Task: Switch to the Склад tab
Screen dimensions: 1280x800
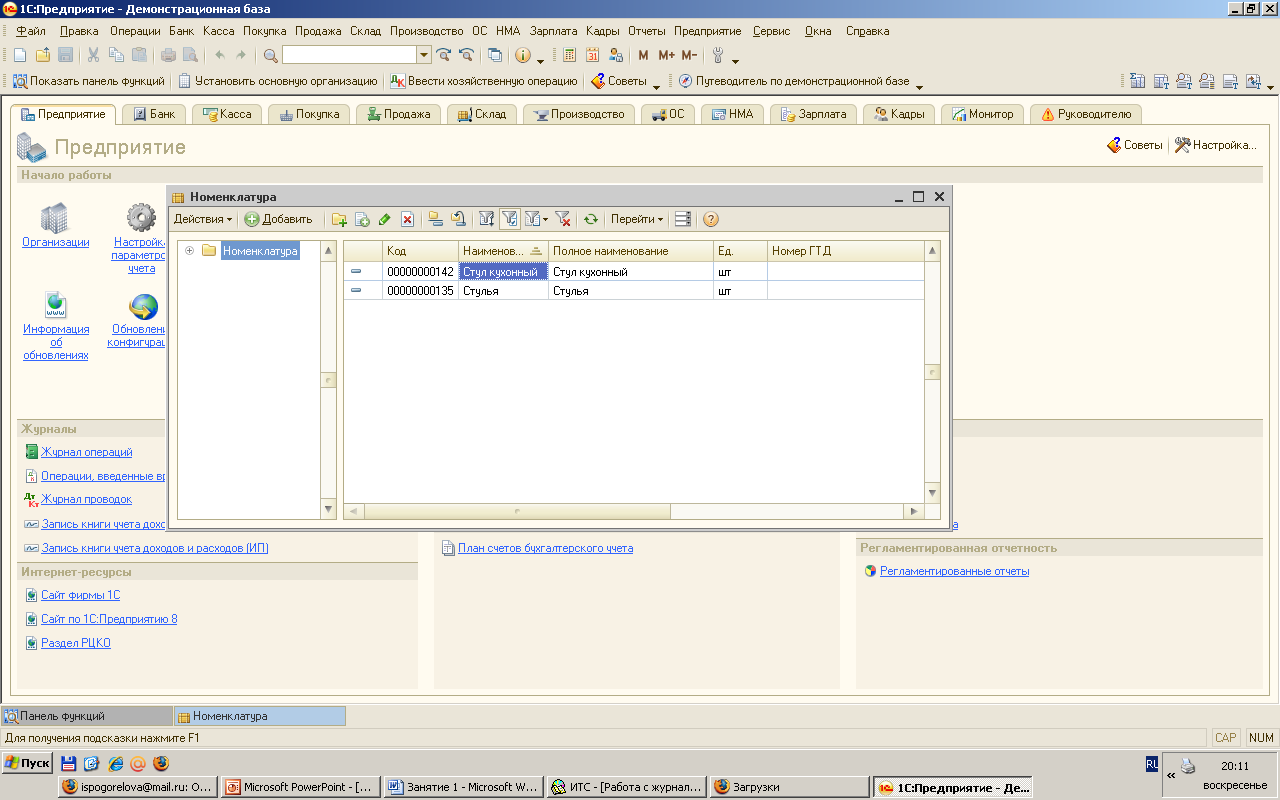Action: click(481, 114)
